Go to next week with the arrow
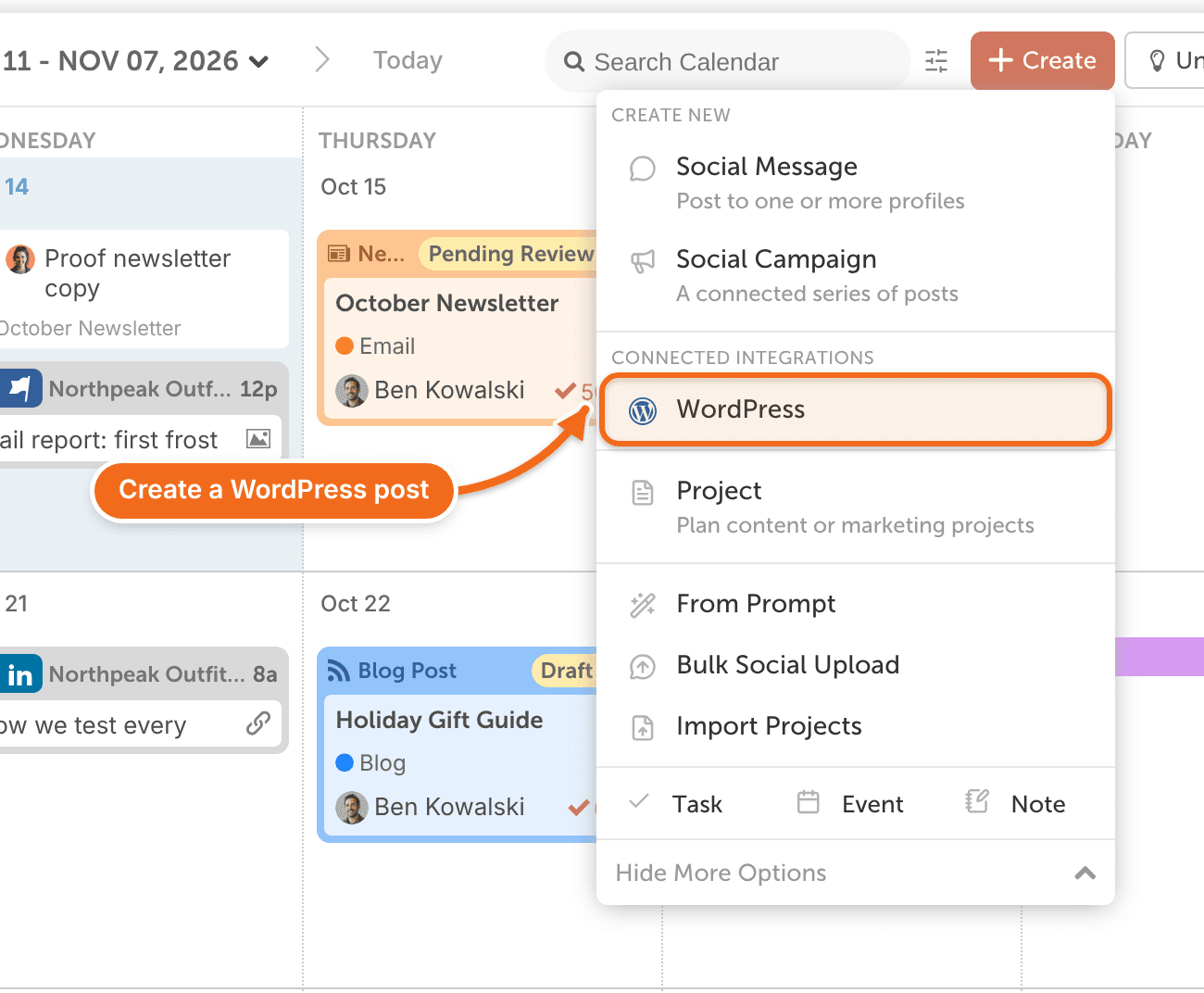 (322, 60)
